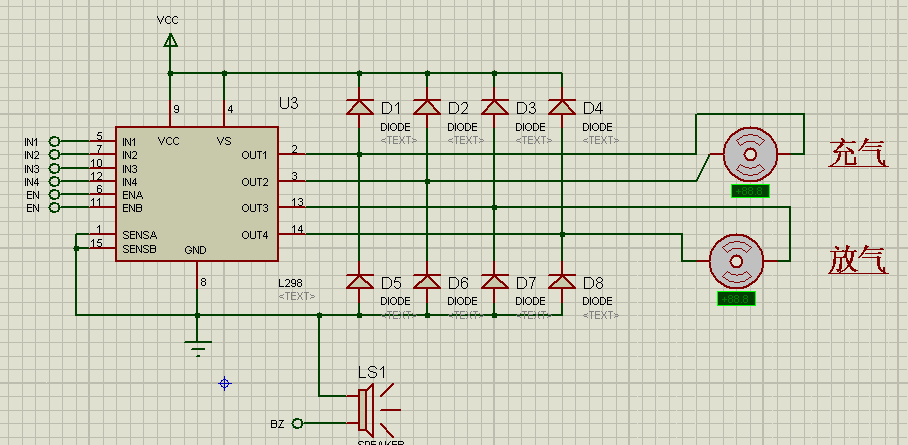This screenshot has width=908, height=445.
Task: Select the ground symbol below pin 8
Action: [x=197, y=348]
